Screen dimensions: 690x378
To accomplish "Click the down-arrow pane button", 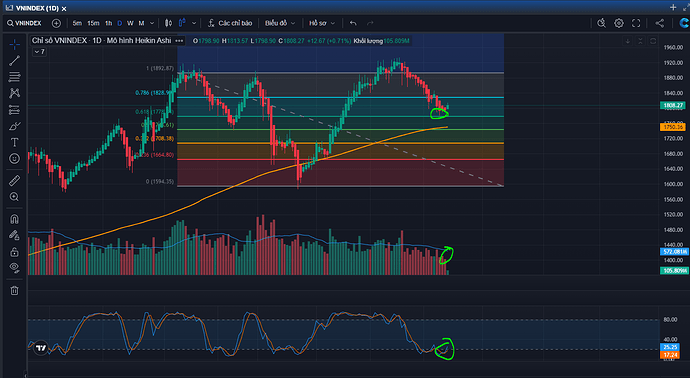I will click(628, 41).
